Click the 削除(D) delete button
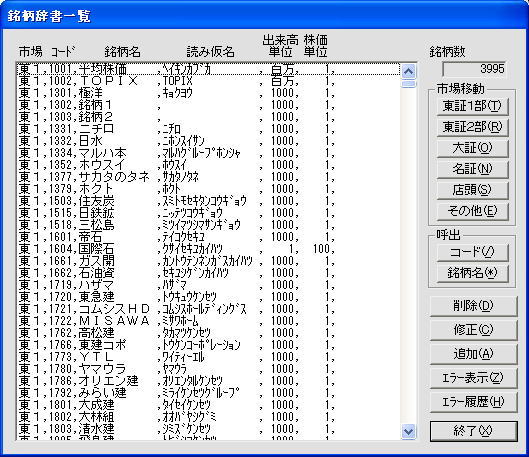 pos(473,306)
